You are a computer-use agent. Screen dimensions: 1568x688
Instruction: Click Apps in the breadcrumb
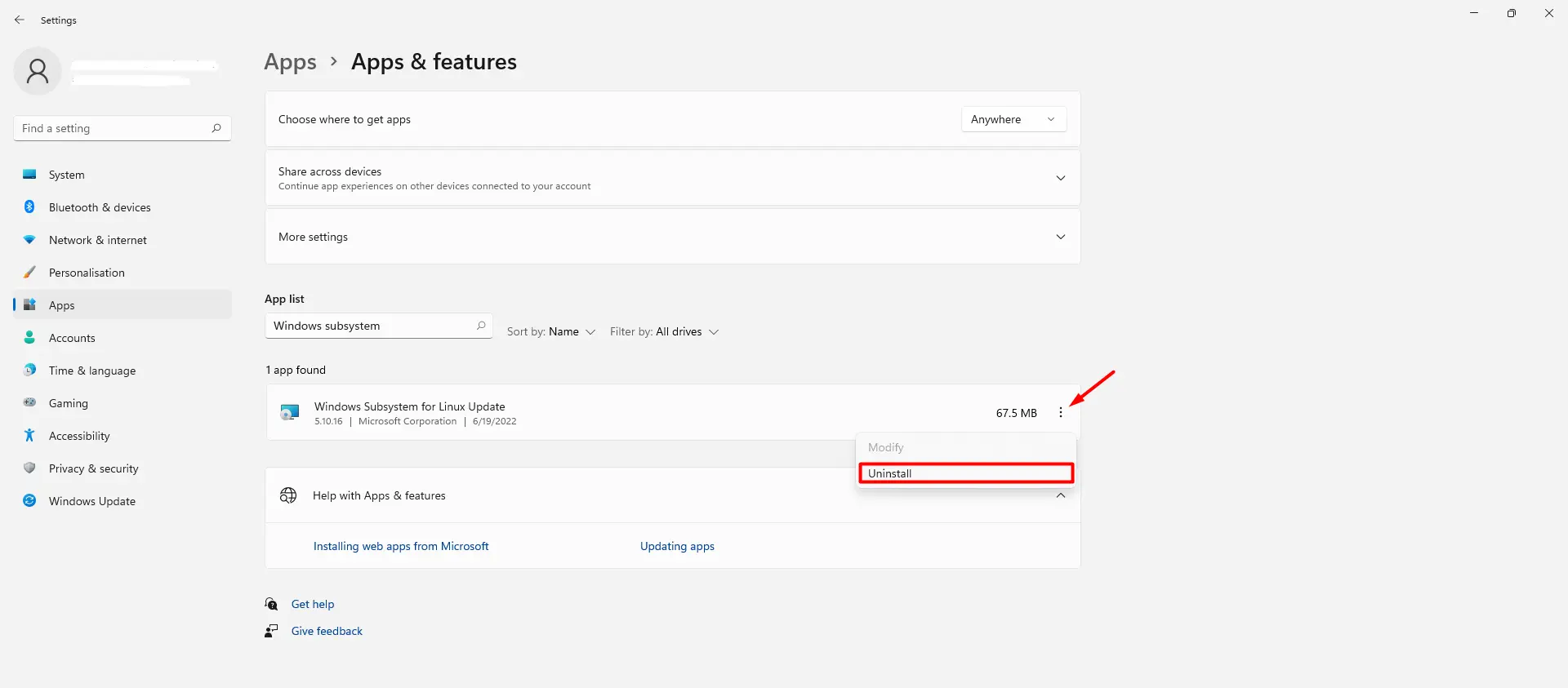pyautogui.click(x=290, y=62)
